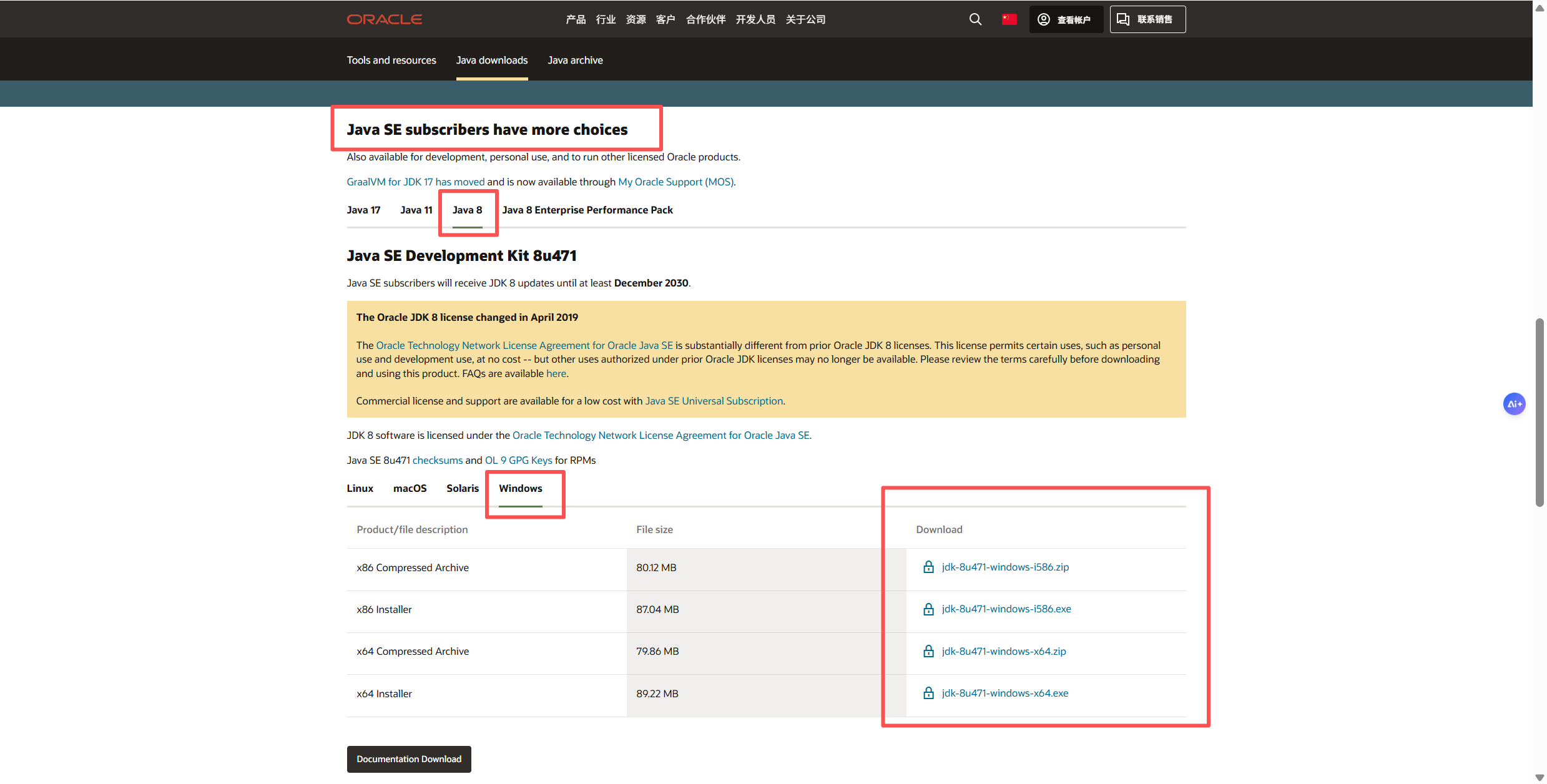Download jdk-8u471-windows-x64.zip
Viewport: 1547px width, 784px height.
pos(1003,651)
